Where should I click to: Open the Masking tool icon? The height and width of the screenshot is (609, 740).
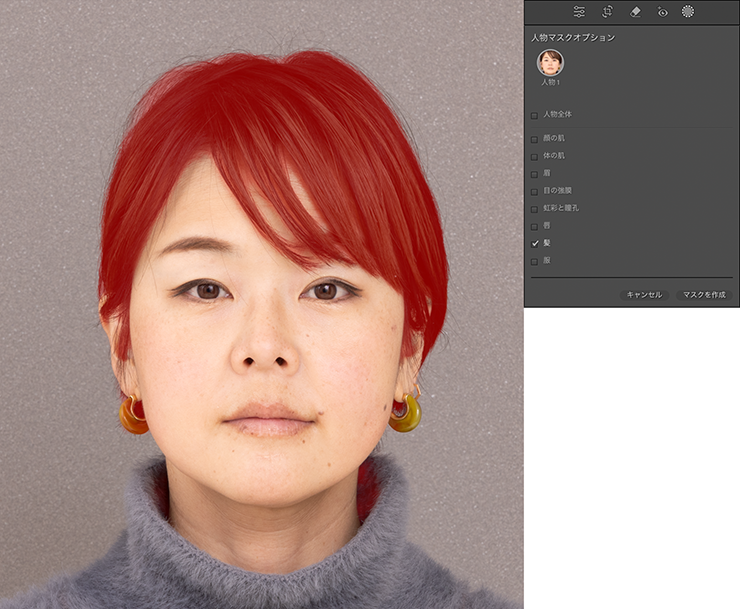688,12
